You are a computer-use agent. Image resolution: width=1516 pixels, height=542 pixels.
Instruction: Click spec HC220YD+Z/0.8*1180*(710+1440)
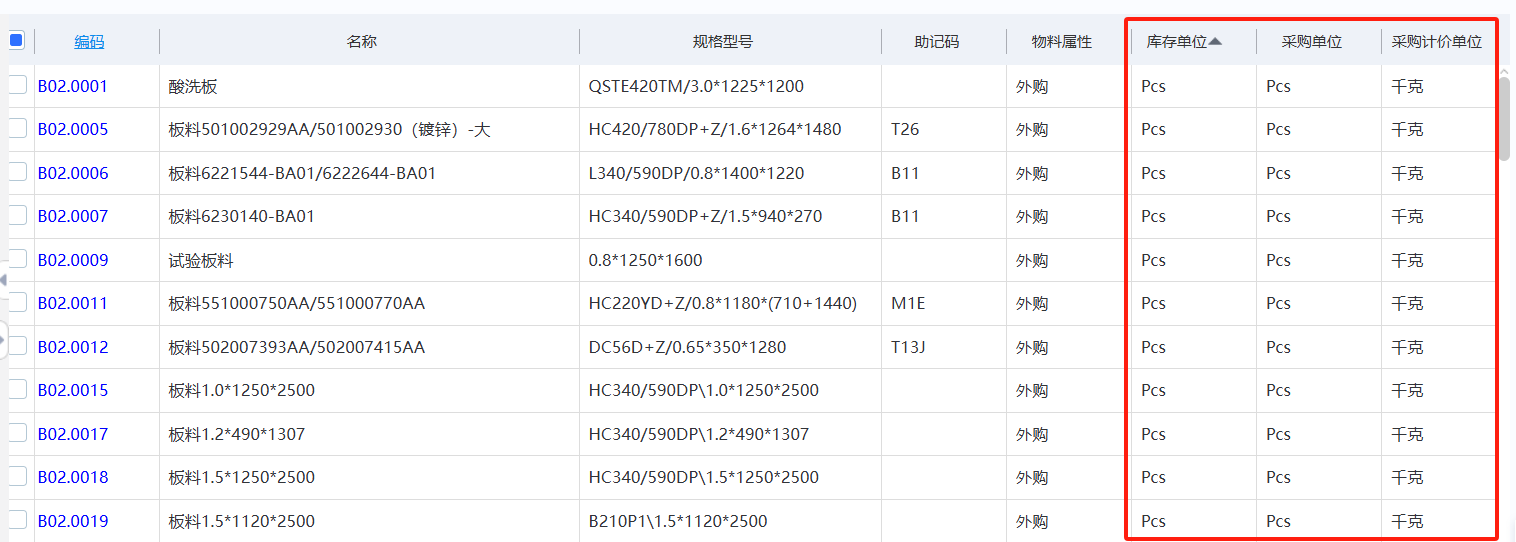pyautogui.click(x=723, y=303)
